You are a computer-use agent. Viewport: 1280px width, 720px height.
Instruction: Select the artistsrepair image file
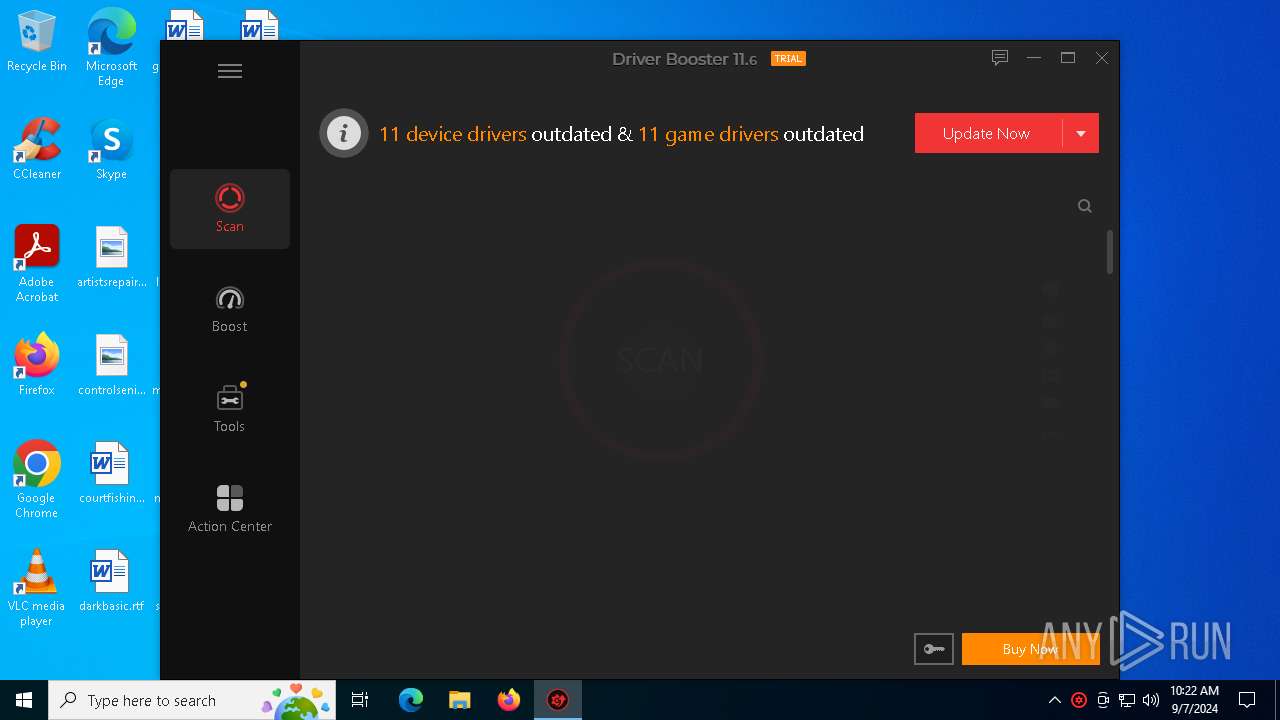[112, 258]
